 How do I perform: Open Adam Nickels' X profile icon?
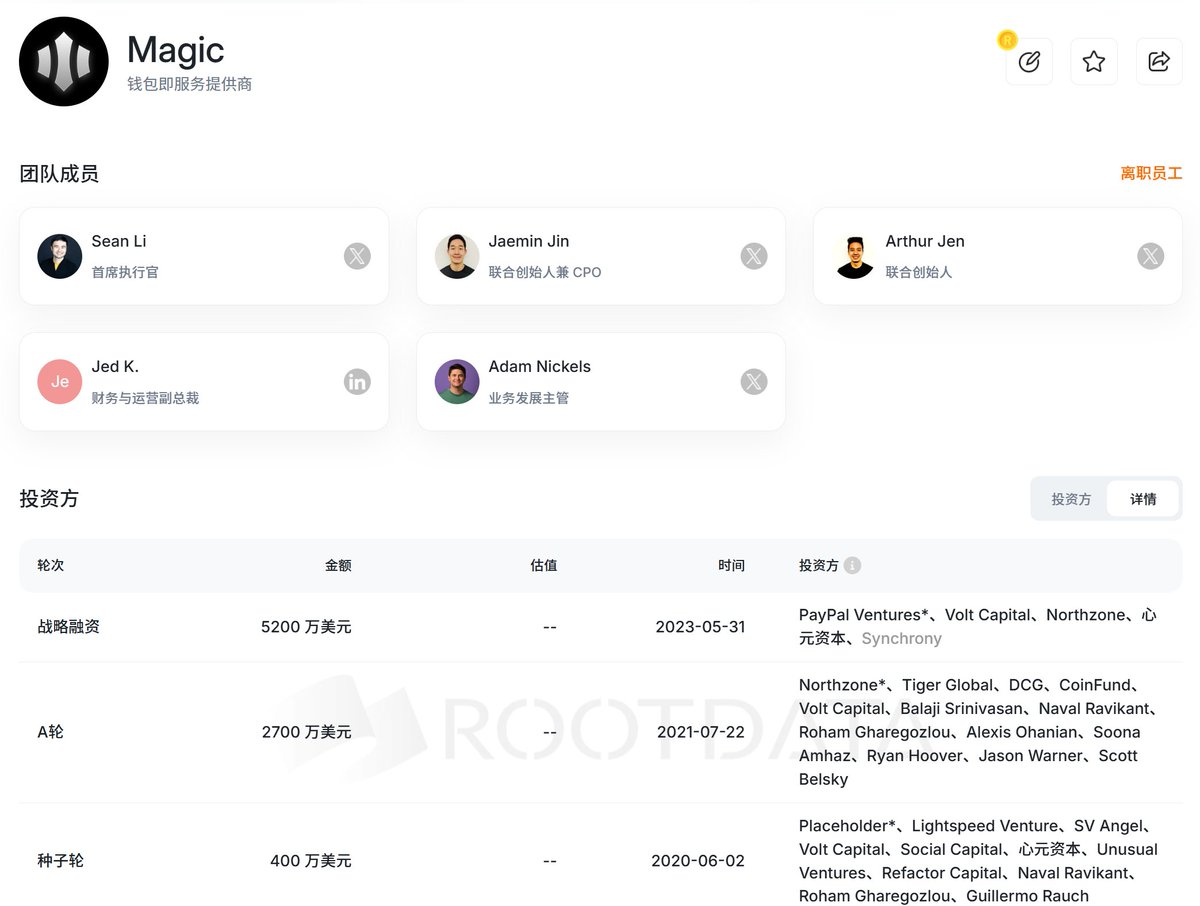point(754,381)
